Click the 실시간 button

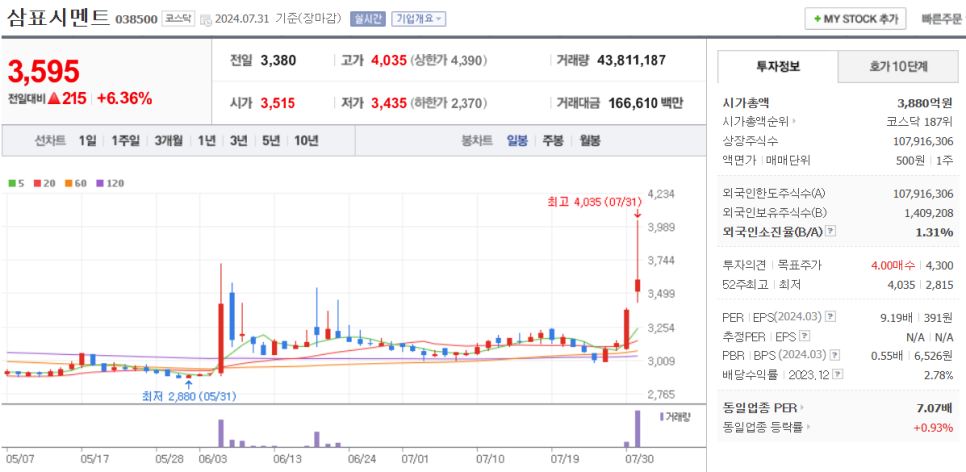(368, 19)
